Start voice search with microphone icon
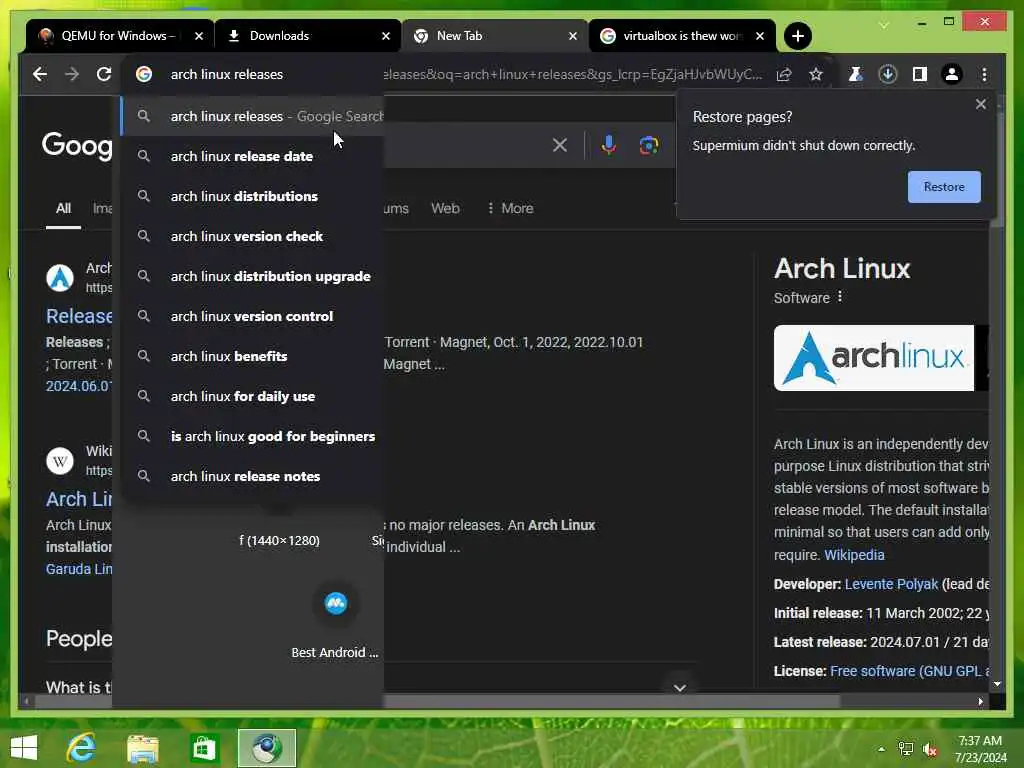The width and height of the screenshot is (1024, 768). [609, 144]
